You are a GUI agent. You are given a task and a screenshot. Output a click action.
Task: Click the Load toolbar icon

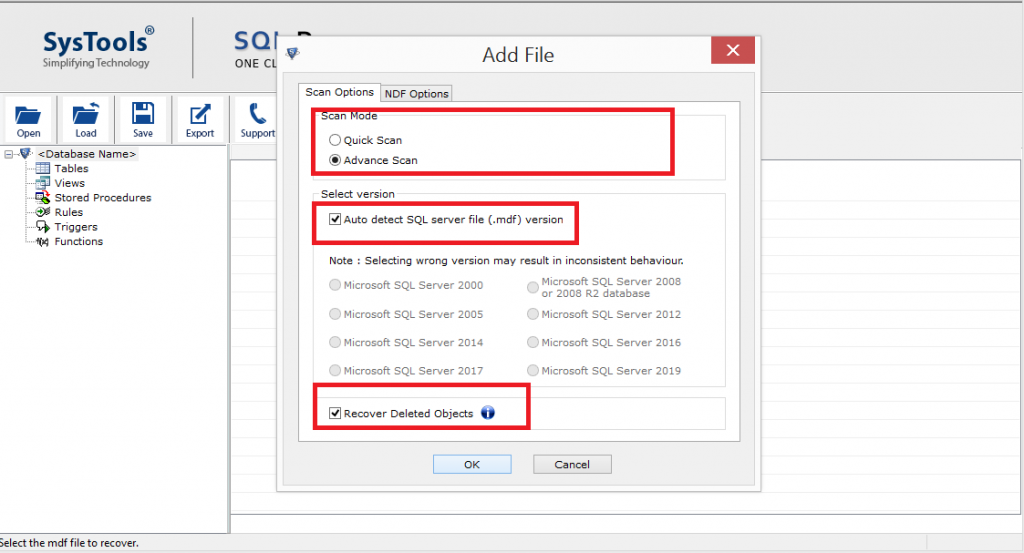point(86,114)
